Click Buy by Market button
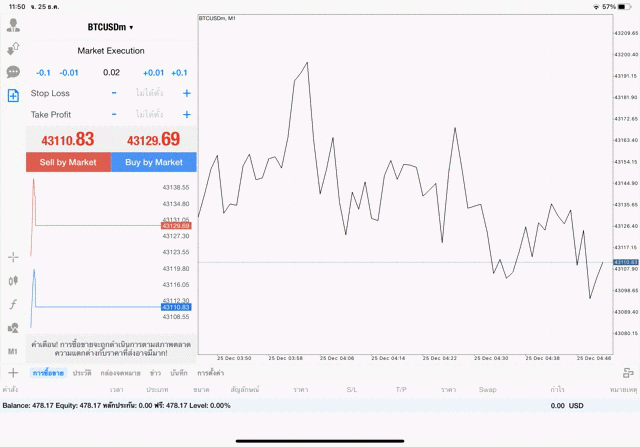Image resolution: width=640 pixels, height=447 pixels. tap(153, 162)
